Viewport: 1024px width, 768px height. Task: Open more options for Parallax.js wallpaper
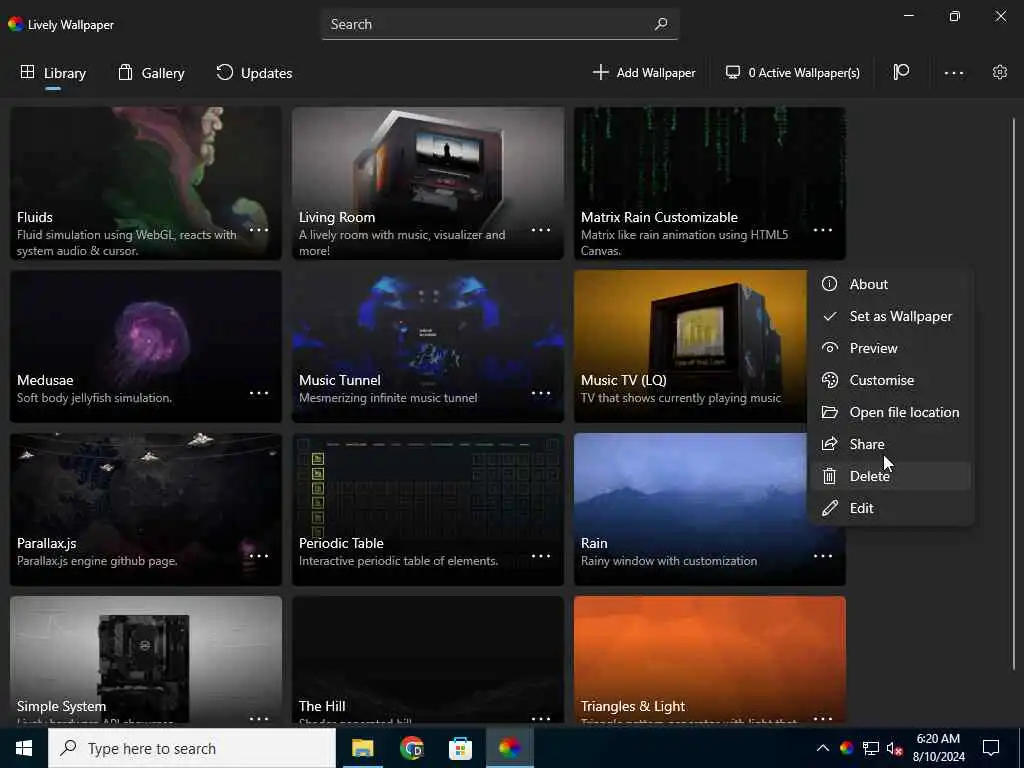coord(259,556)
